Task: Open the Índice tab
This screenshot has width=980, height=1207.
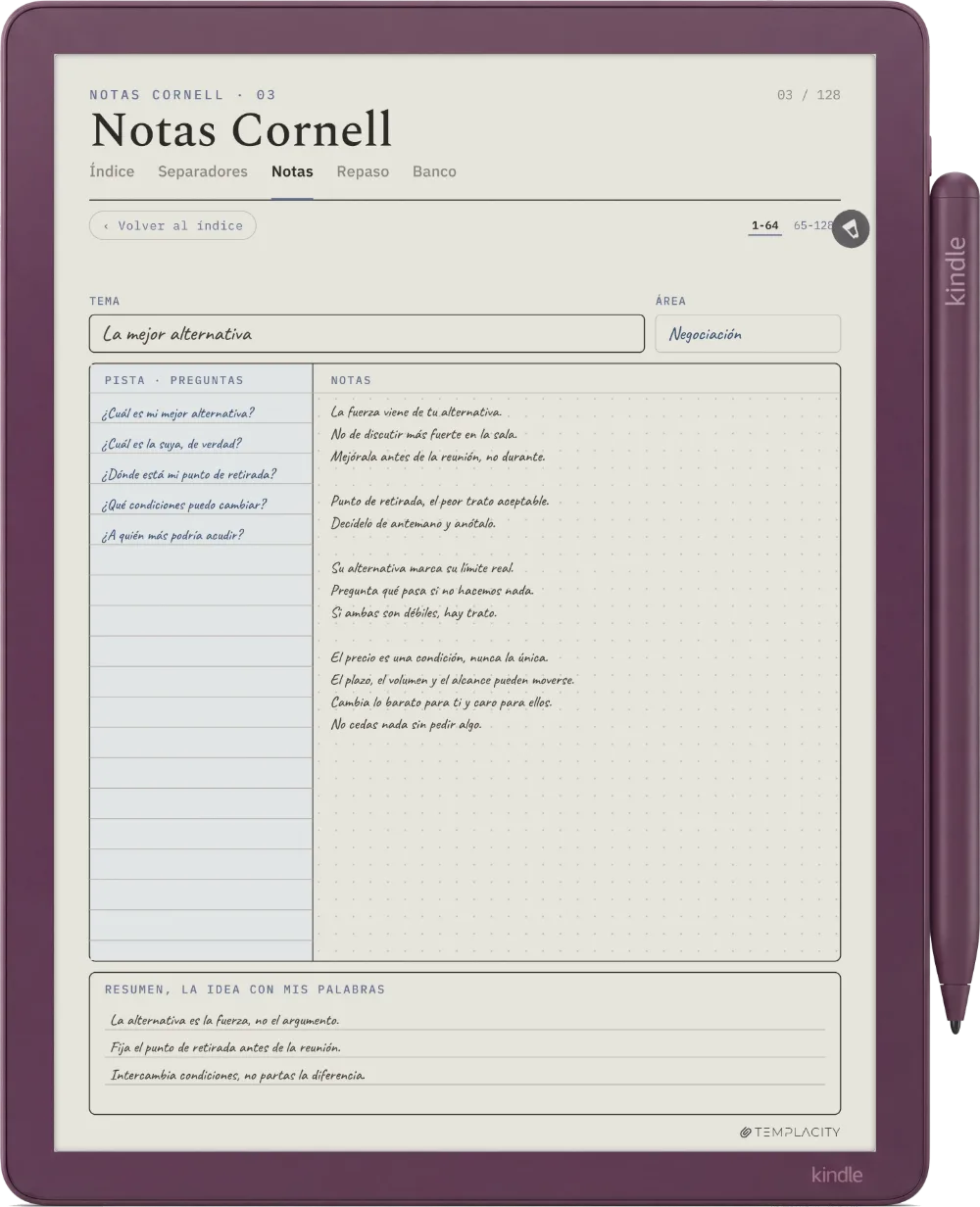Action: (x=112, y=171)
